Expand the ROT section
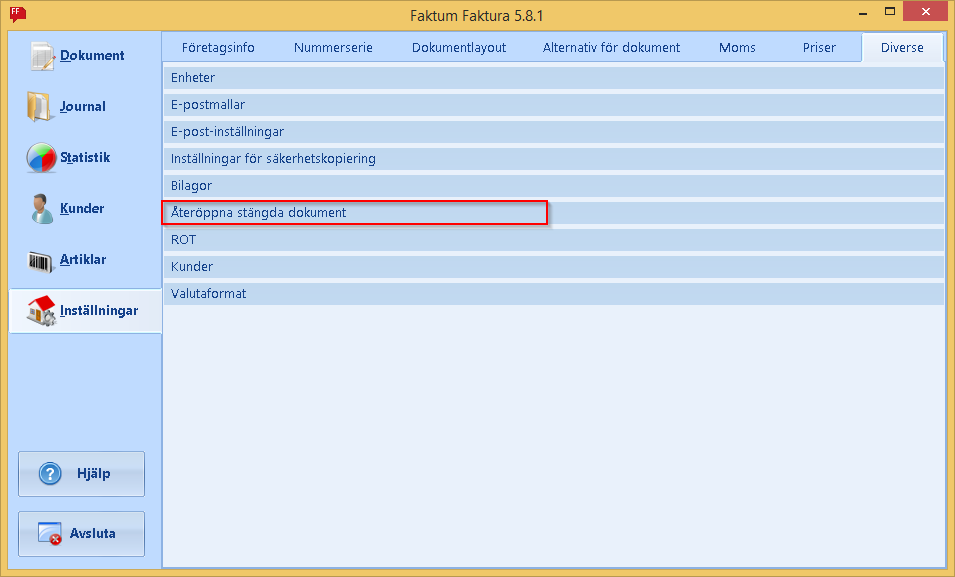The width and height of the screenshot is (955, 577). (x=554, y=239)
